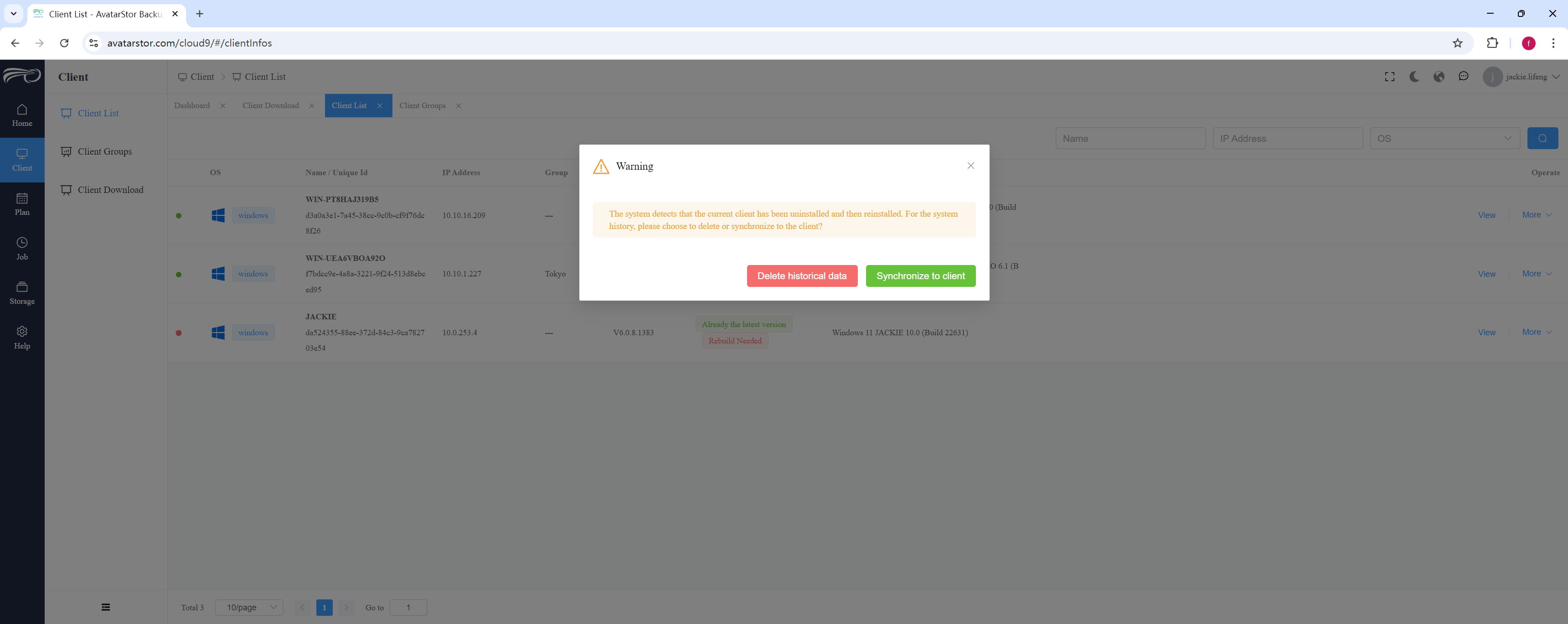The width and height of the screenshot is (1568, 624).
Task: Open the Plan sidebar section
Action: [22, 204]
